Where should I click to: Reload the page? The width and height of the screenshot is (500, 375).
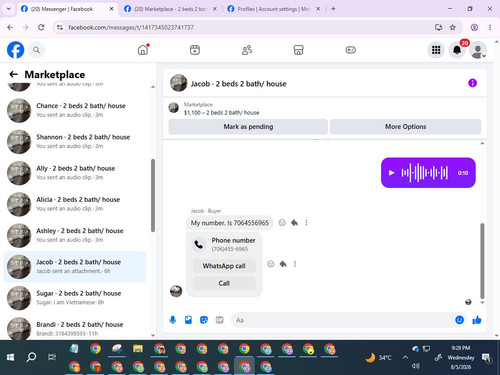point(41,27)
